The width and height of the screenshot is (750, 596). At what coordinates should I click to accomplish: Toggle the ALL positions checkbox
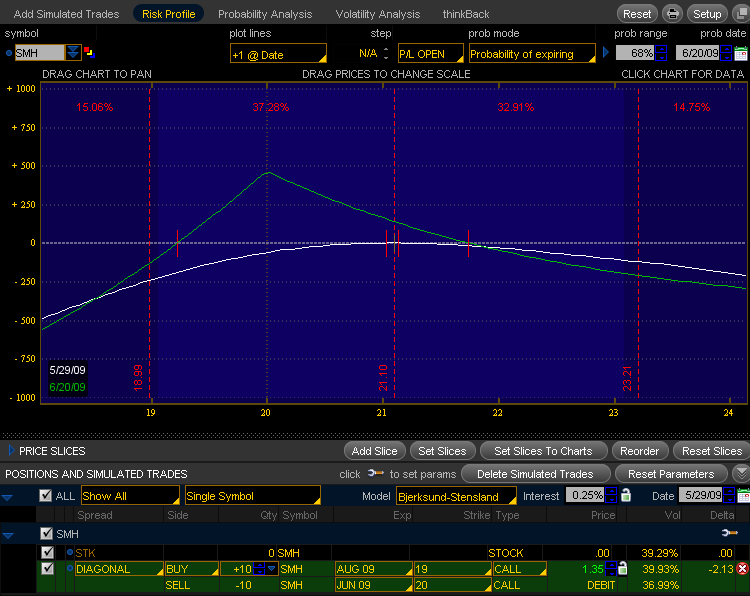(45, 496)
